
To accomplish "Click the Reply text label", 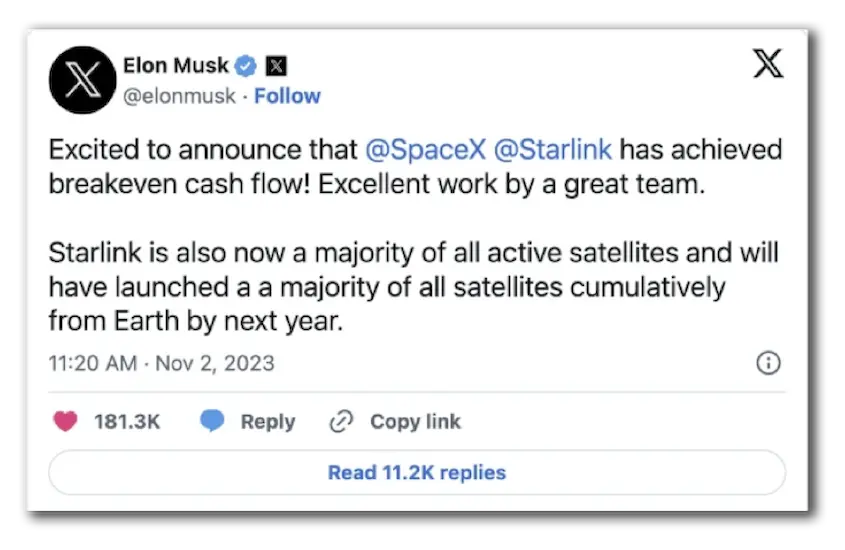I will [267, 422].
